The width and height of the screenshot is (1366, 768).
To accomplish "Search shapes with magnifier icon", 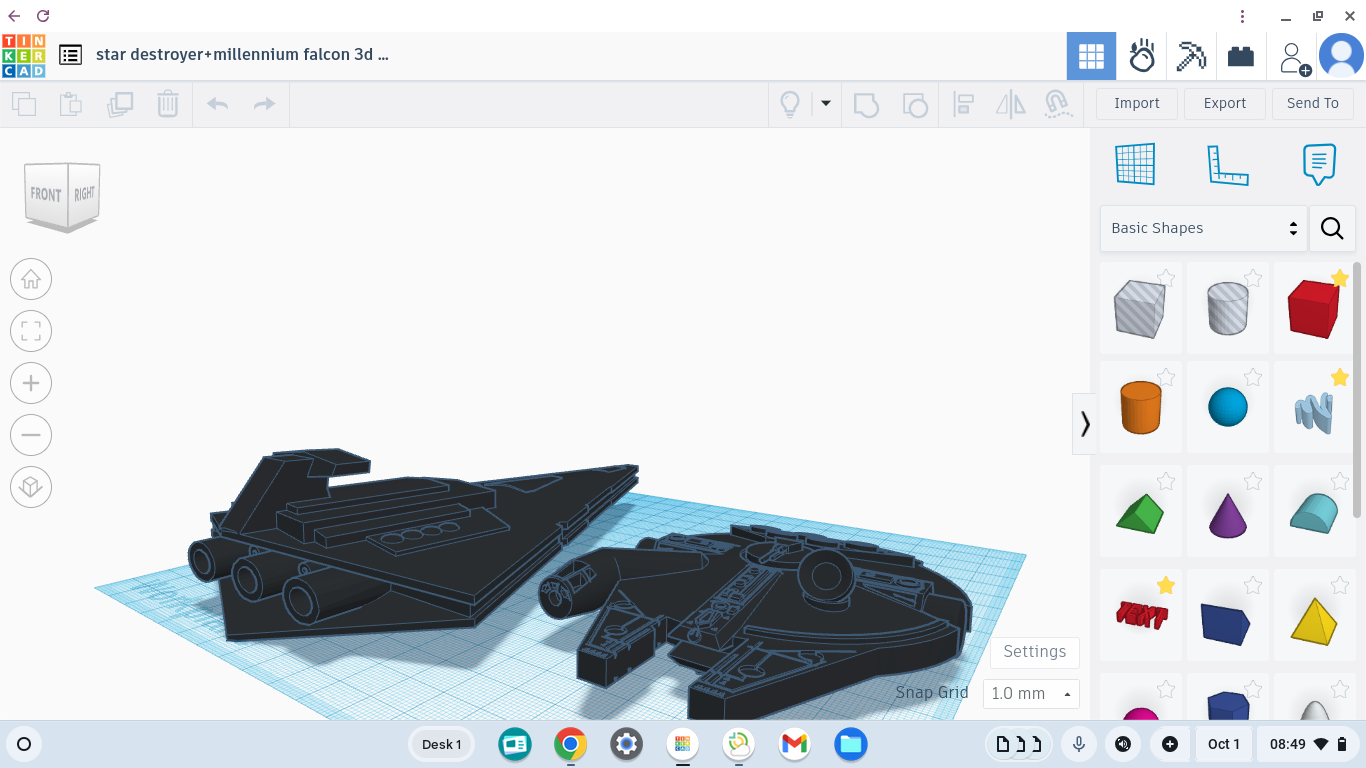I will (1332, 228).
